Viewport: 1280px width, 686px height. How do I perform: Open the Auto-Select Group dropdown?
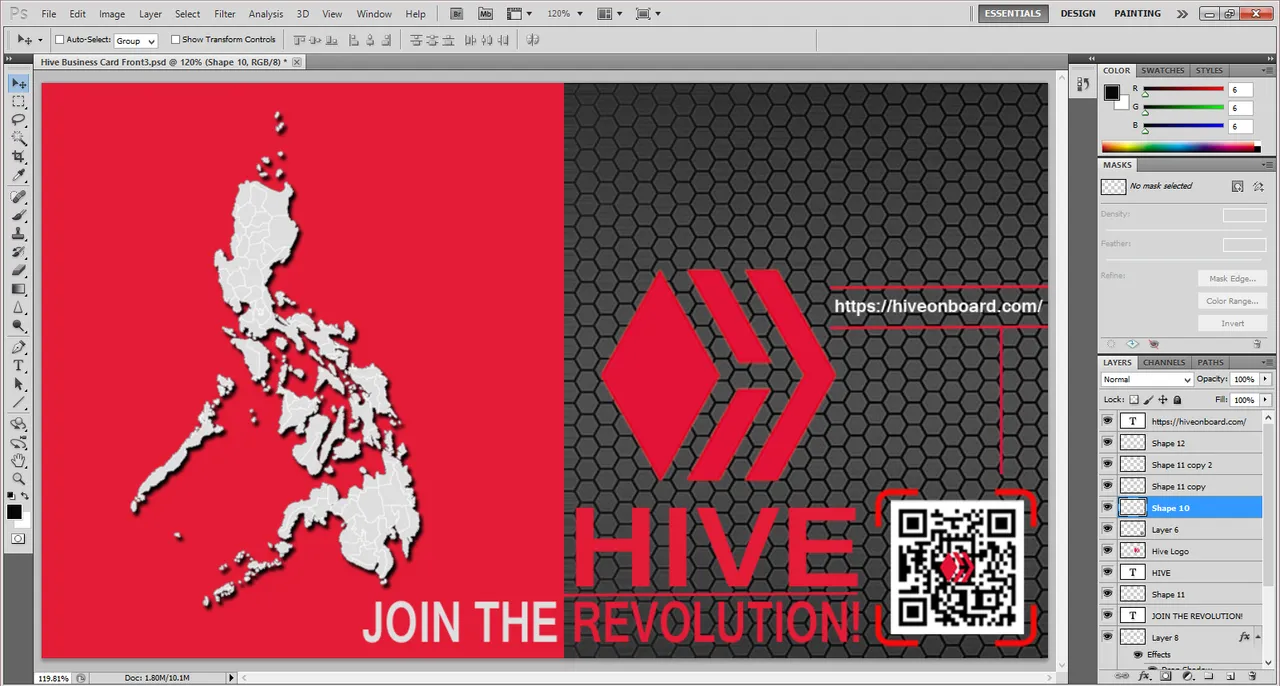coord(135,41)
